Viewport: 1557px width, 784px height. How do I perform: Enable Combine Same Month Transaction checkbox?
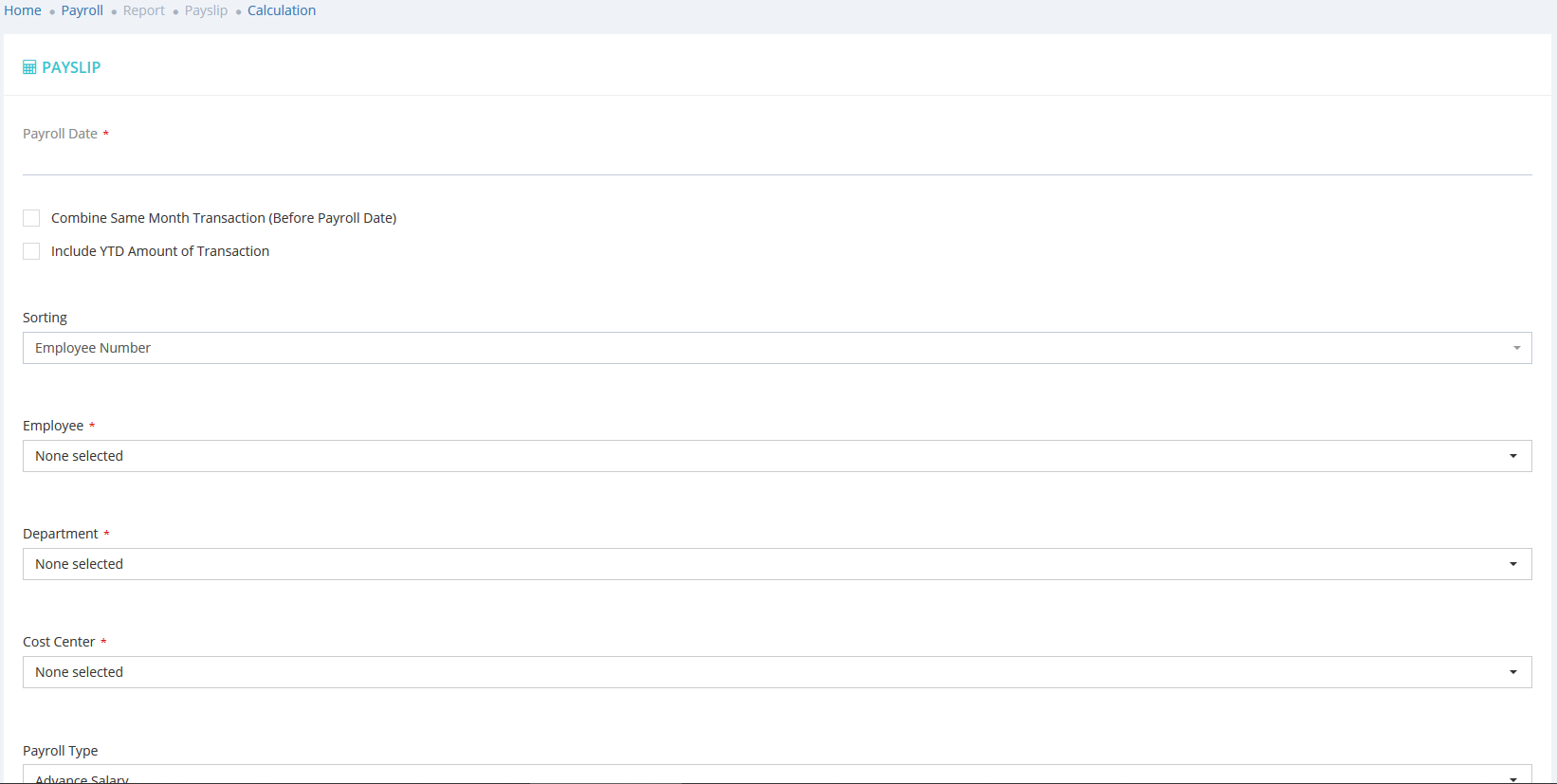[31, 218]
